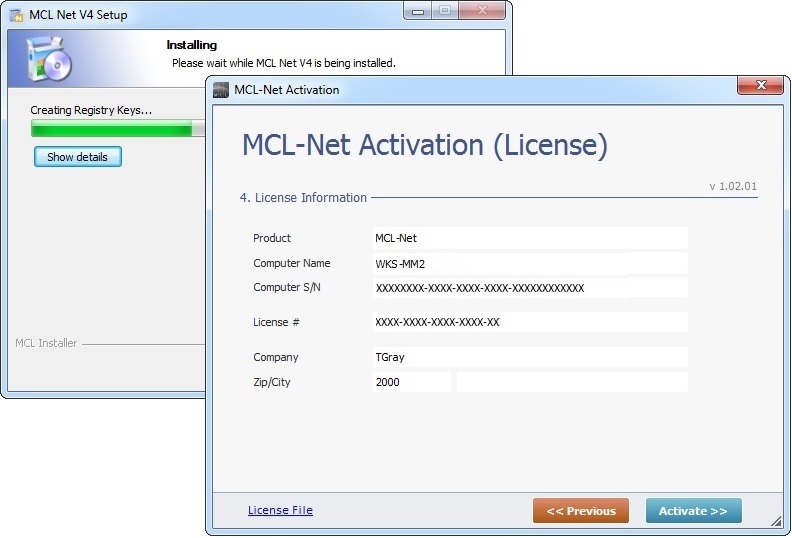
Task: Click the 'Computer S/N' label
Action: tap(287, 287)
